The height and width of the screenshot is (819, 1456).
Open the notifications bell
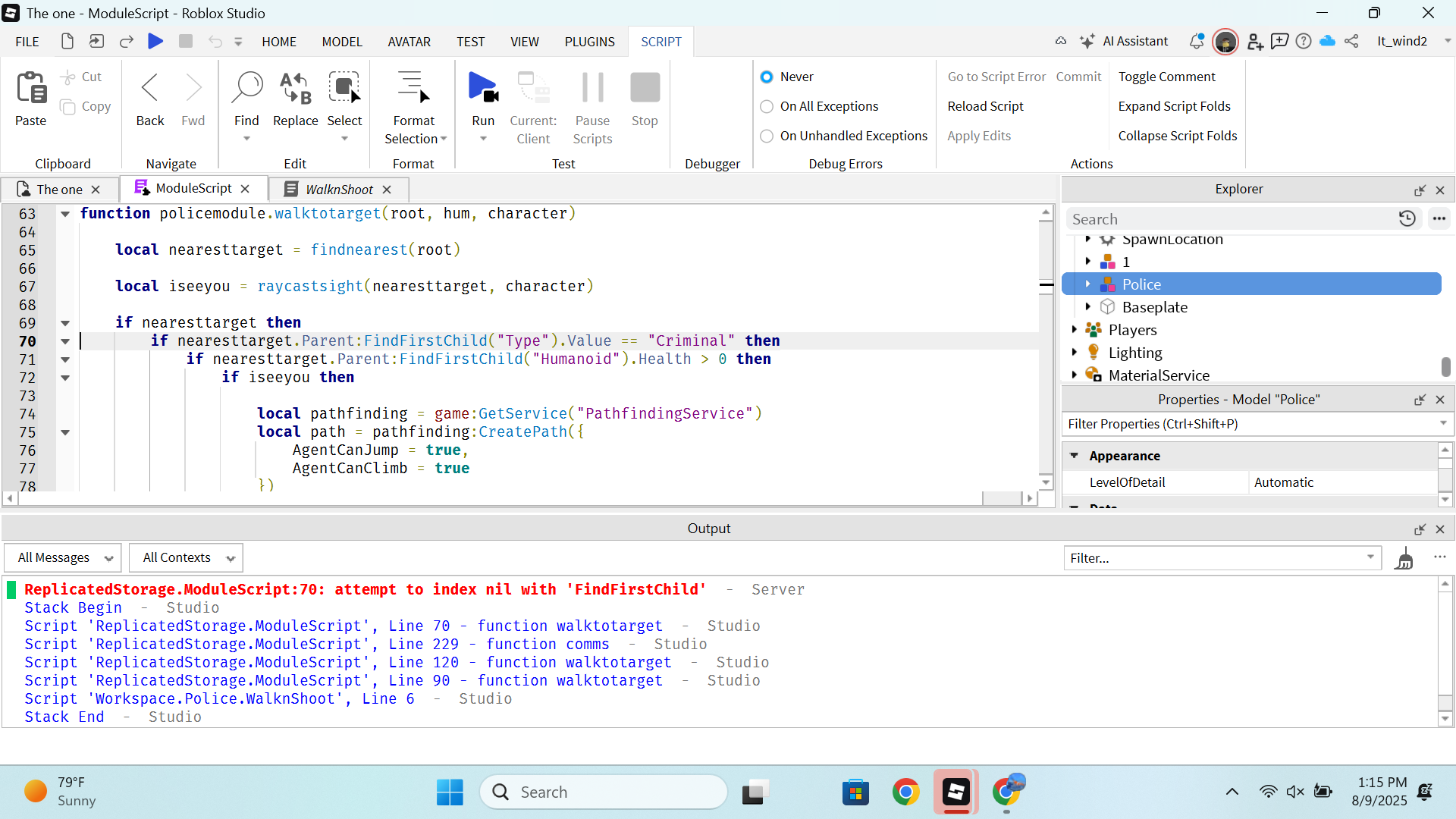(1197, 41)
